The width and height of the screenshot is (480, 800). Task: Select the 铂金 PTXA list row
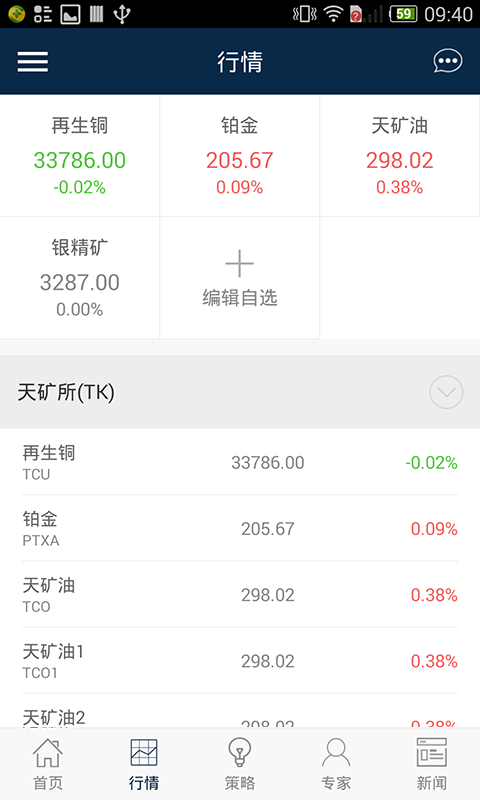[240, 528]
